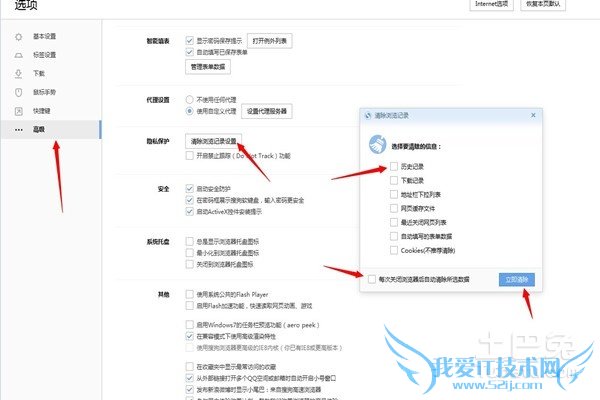Check the Cookies(不推荐清除) box

(x=394, y=250)
